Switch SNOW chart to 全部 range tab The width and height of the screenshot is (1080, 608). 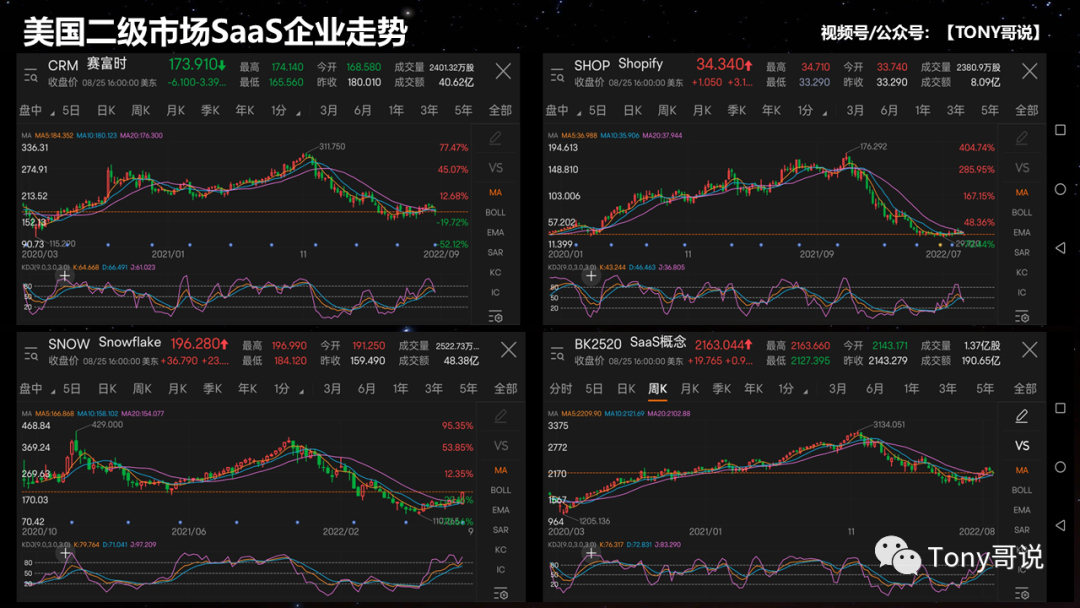click(x=506, y=388)
